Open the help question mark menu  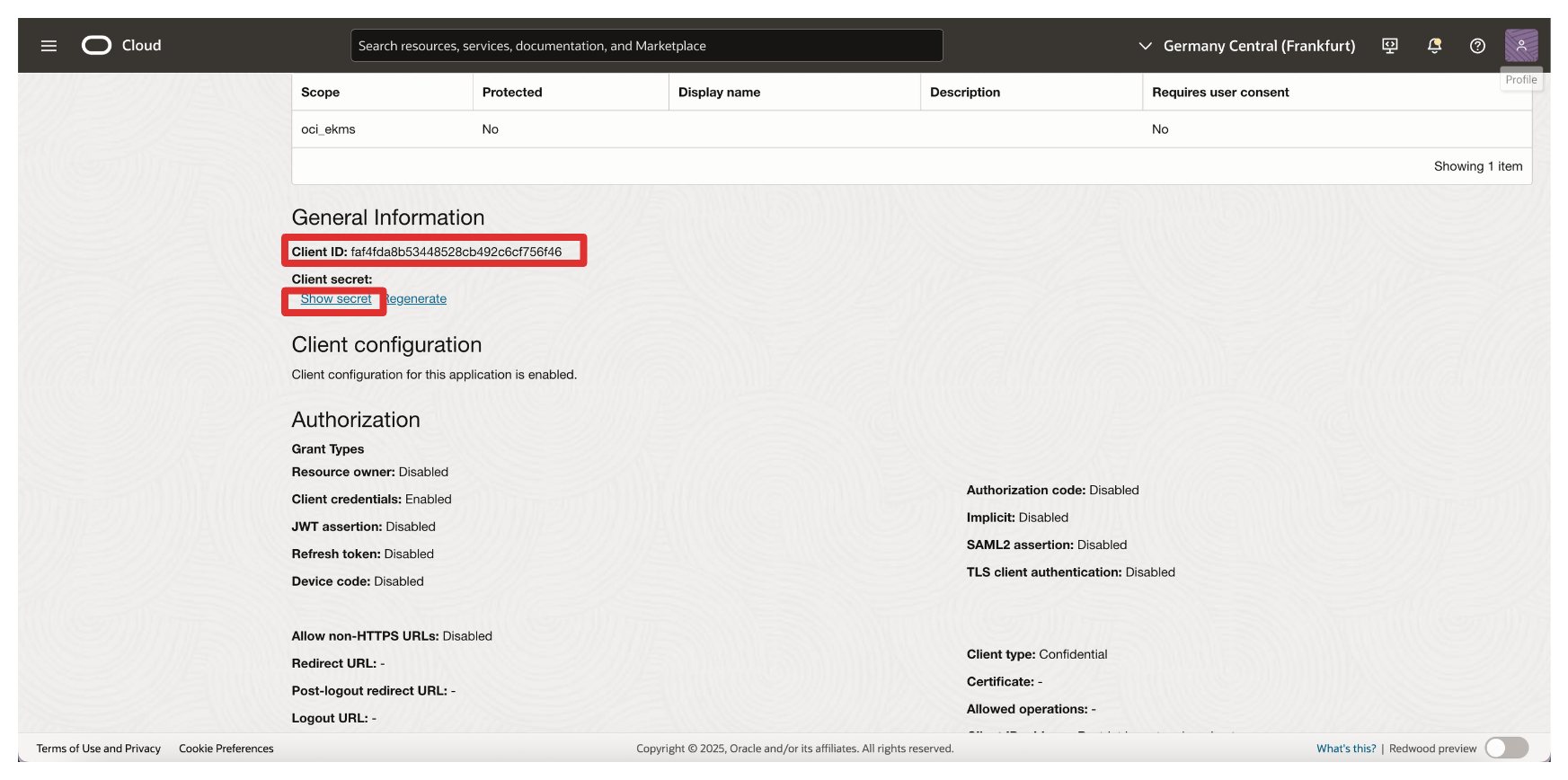coord(1477,46)
